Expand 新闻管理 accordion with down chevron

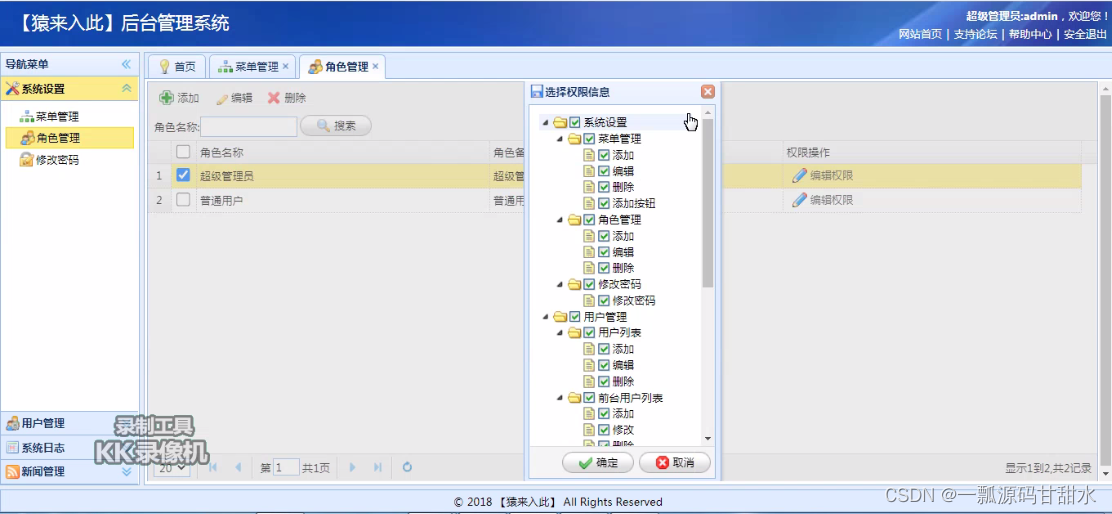(126, 471)
